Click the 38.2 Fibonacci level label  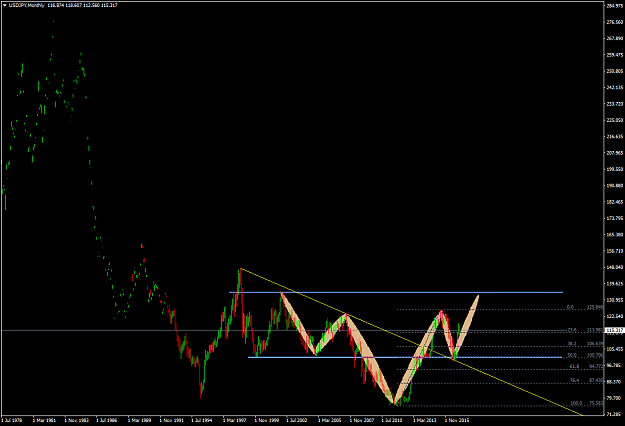(x=572, y=344)
